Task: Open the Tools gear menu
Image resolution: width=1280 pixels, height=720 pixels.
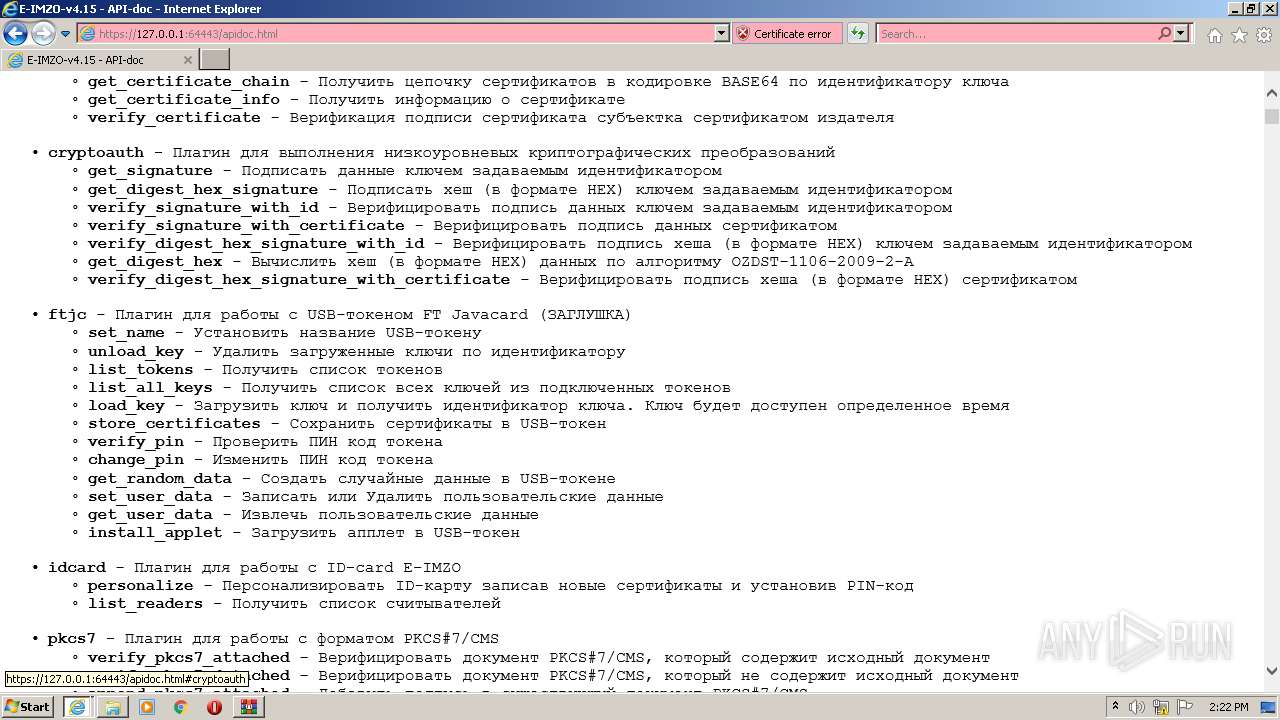Action: click(1264, 35)
